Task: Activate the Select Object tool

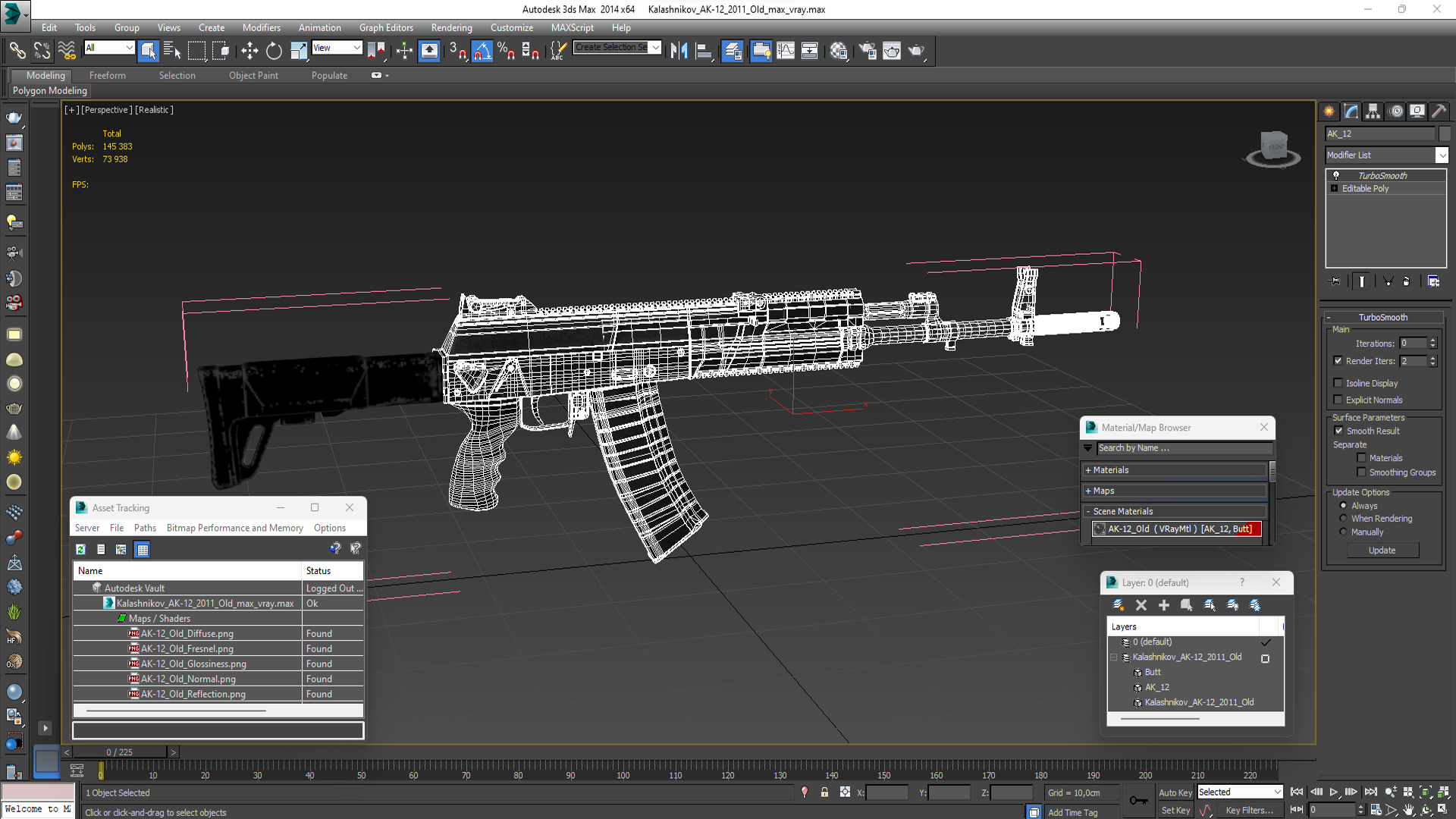Action: 148,51
